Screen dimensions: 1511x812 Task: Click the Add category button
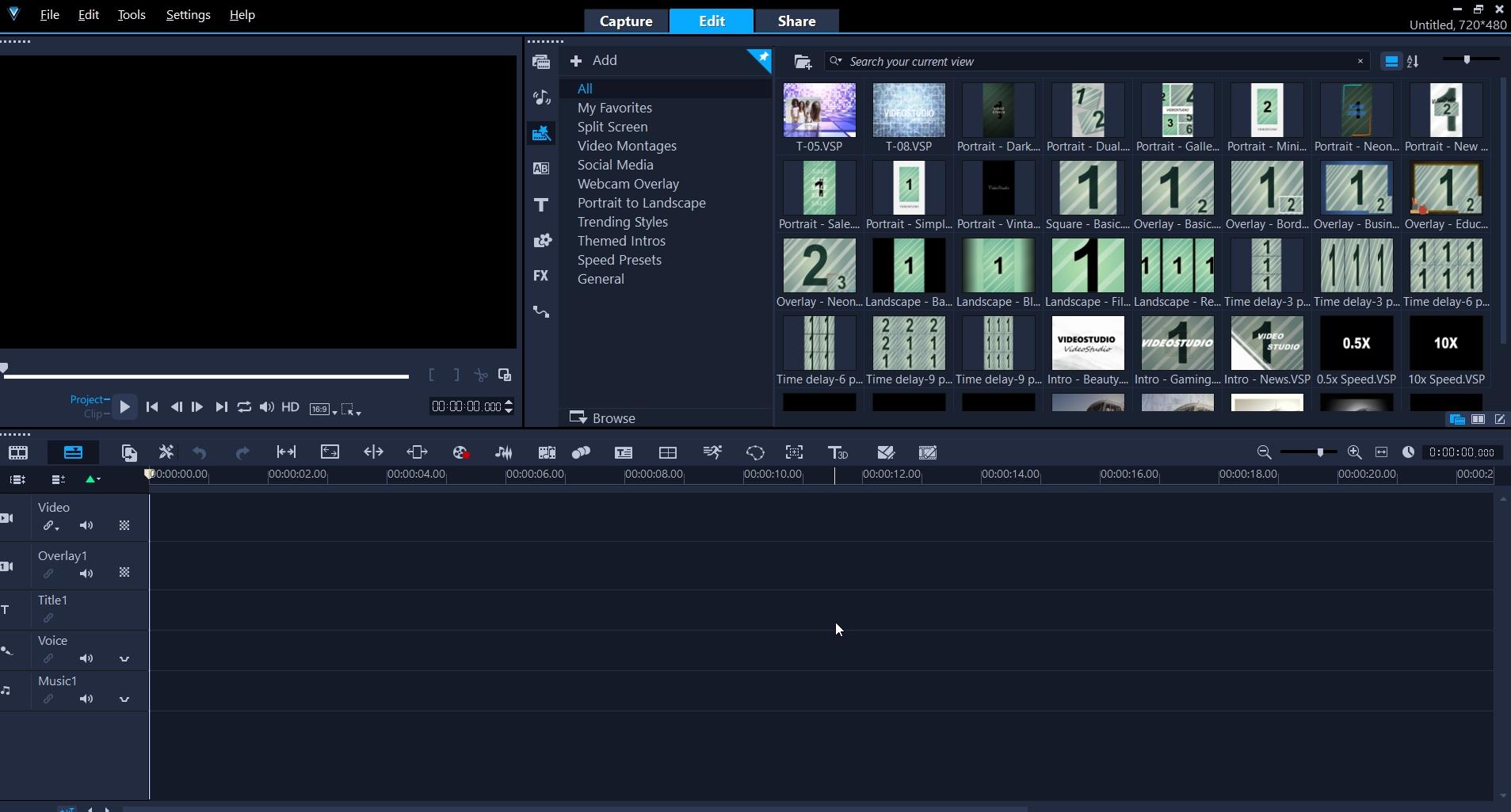(593, 61)
